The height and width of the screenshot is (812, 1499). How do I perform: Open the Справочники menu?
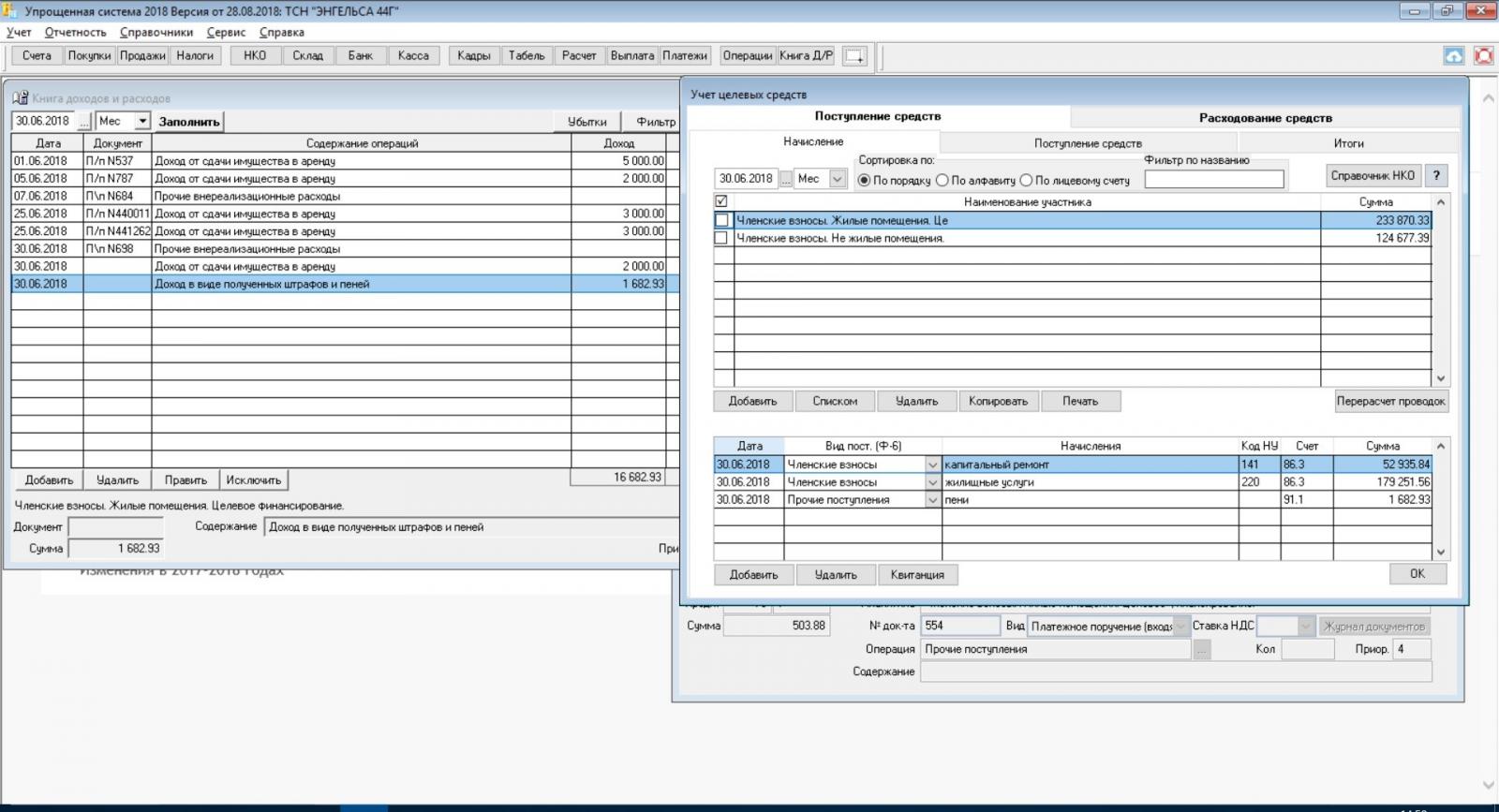click(x=156, y=32)
